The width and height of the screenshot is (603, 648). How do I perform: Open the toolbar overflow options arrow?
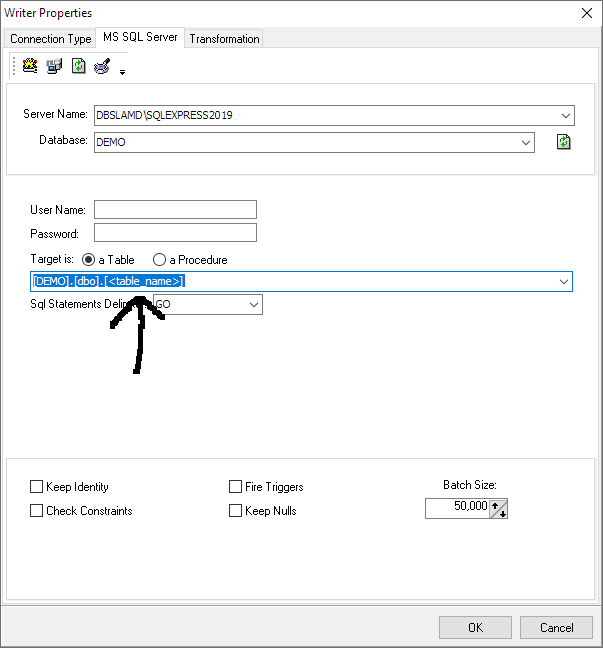pyautogui.click(x=122, y=72)
